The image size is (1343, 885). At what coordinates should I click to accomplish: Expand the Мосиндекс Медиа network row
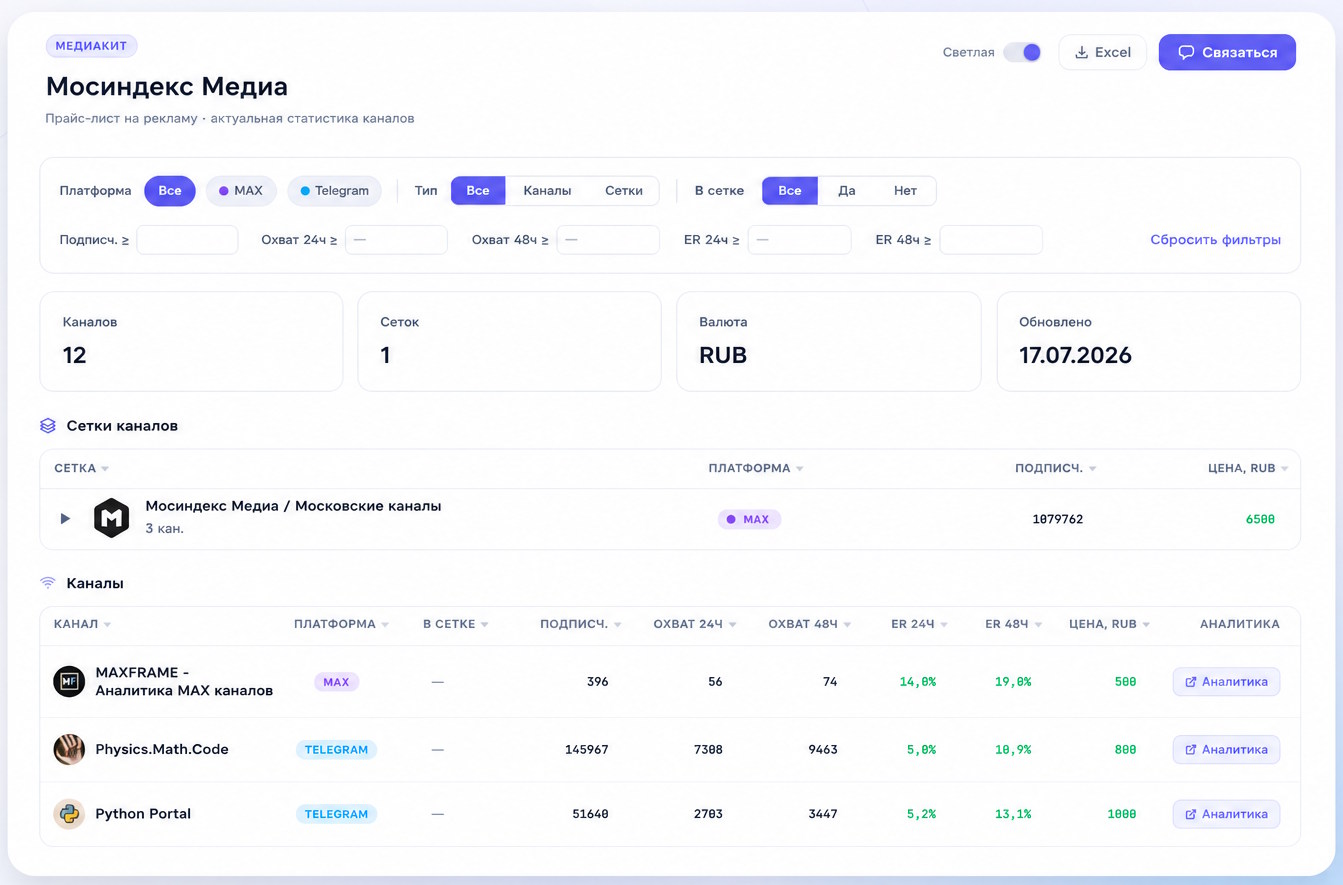(x=65, y=519)
